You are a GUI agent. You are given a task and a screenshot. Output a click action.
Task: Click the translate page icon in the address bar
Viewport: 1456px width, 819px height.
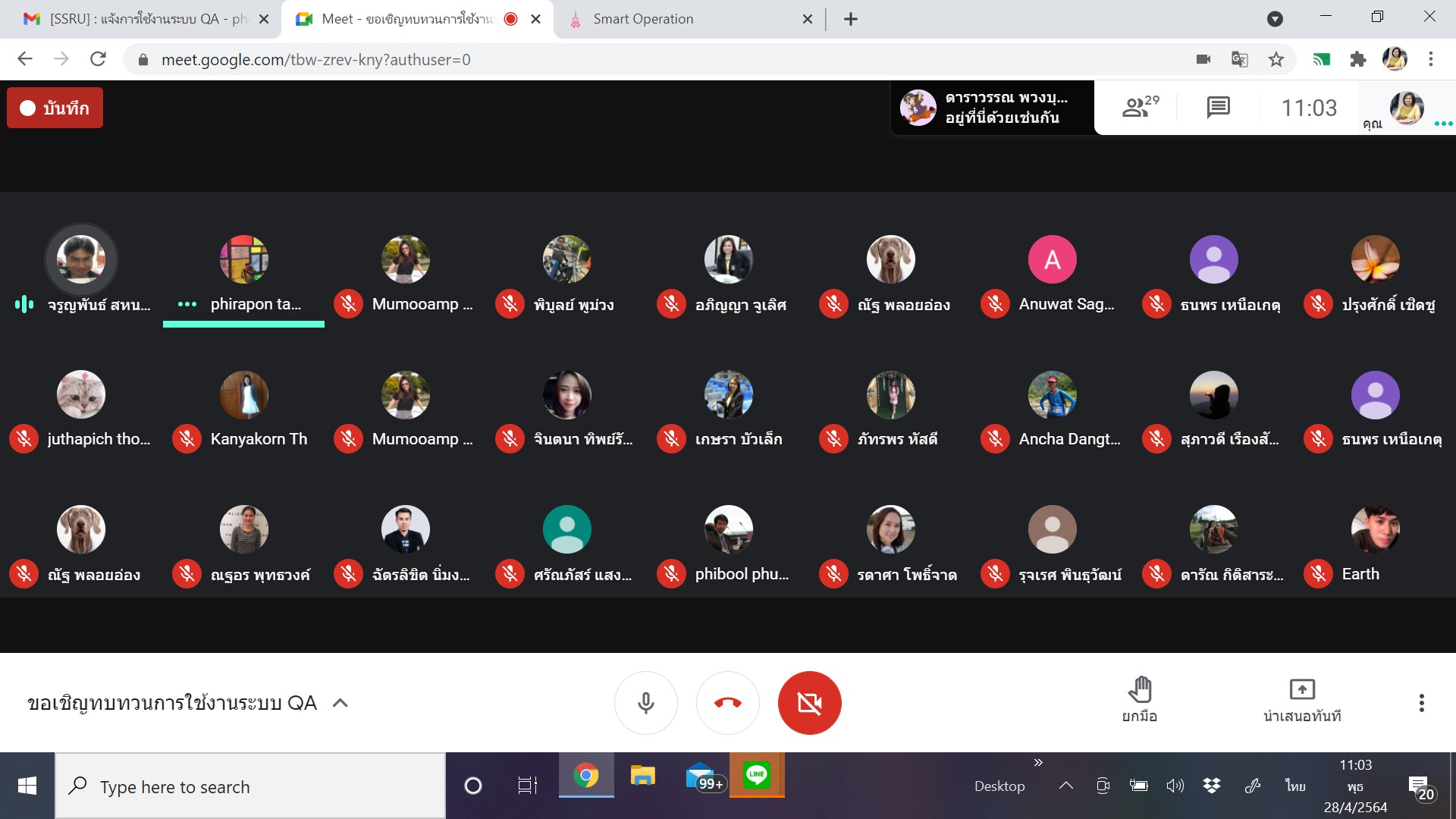tap(1239, 59)
